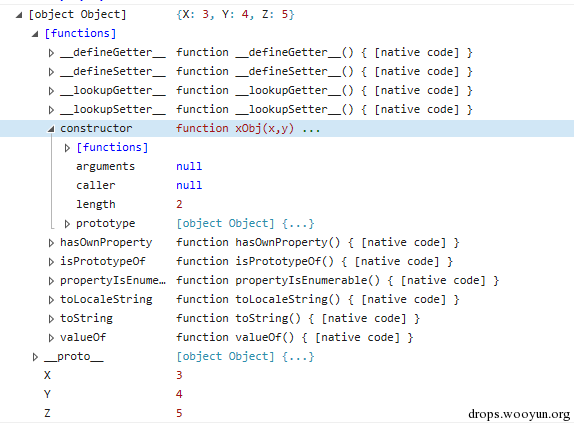Viewport: 574px width, 426px height.
Task: Expand the __lookupGetter__ function entry
Action: point(51,91)
